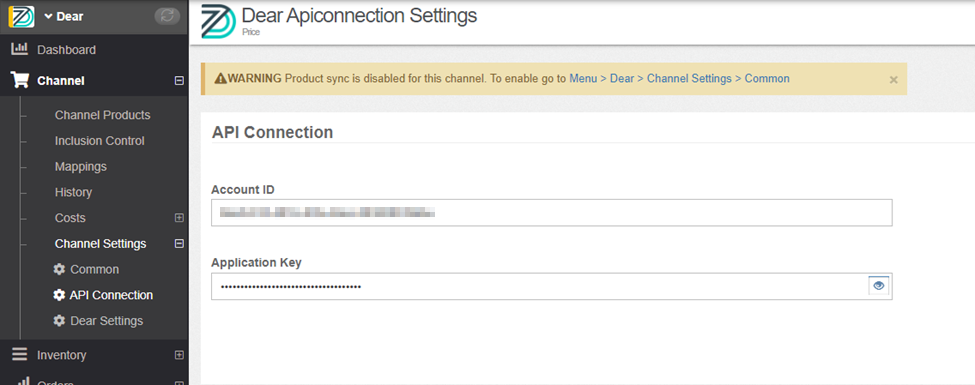Click the sync refresh icon beside Dear
The width and height of the screenshot is (975, 385).
coord(167,16)
